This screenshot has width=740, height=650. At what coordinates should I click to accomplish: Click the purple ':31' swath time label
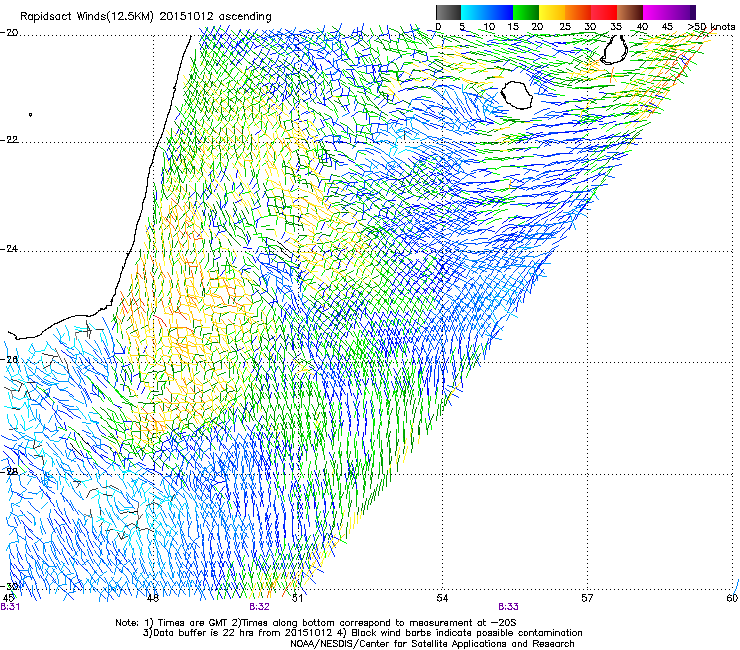10,607
